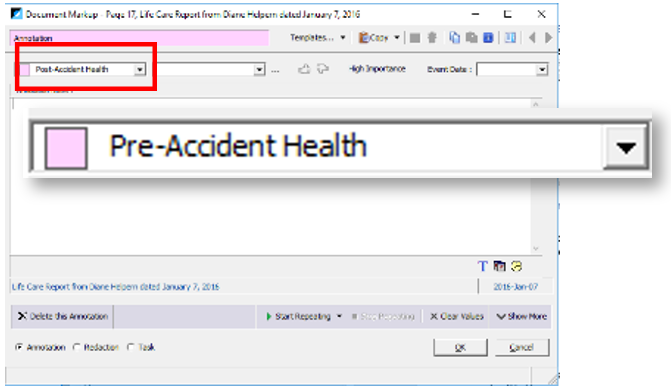The height and width of the screenshot is (390, 671).
Task: Open the Post-Accident Health issue dropdown
Action: [x=140, y=69]
